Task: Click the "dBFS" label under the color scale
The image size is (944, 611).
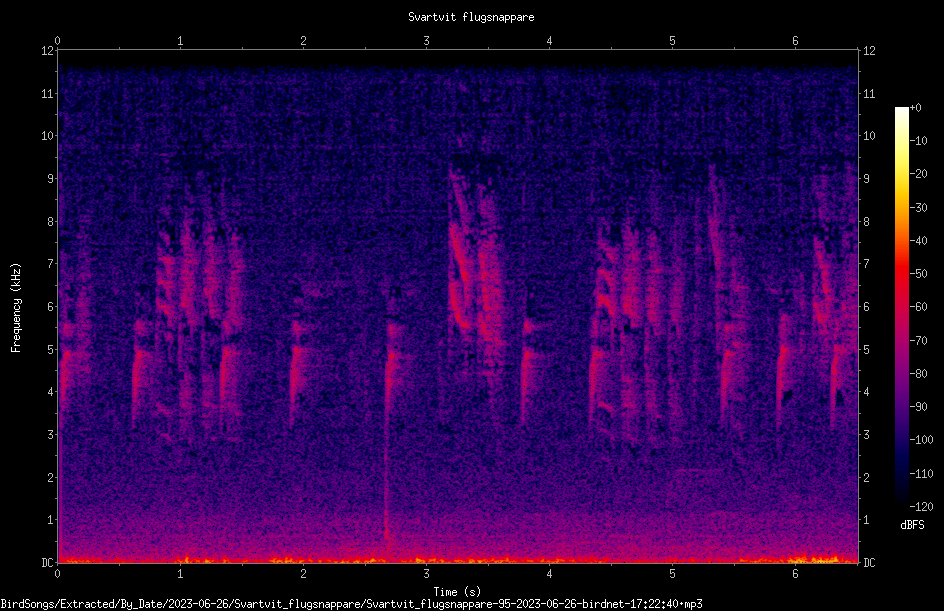Action: tap(912, 525)
